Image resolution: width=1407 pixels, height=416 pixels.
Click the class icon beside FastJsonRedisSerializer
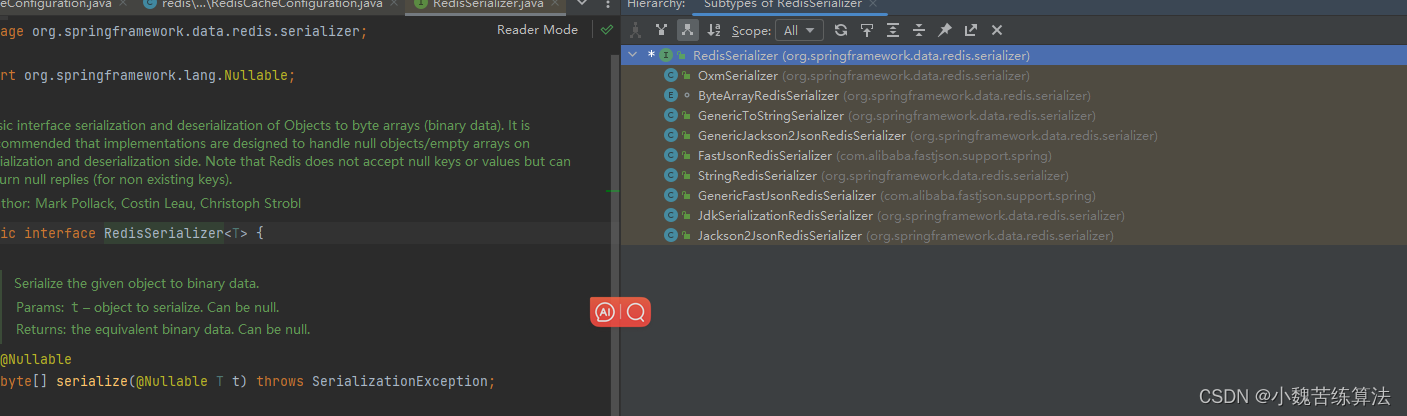[x=672, y=156]
